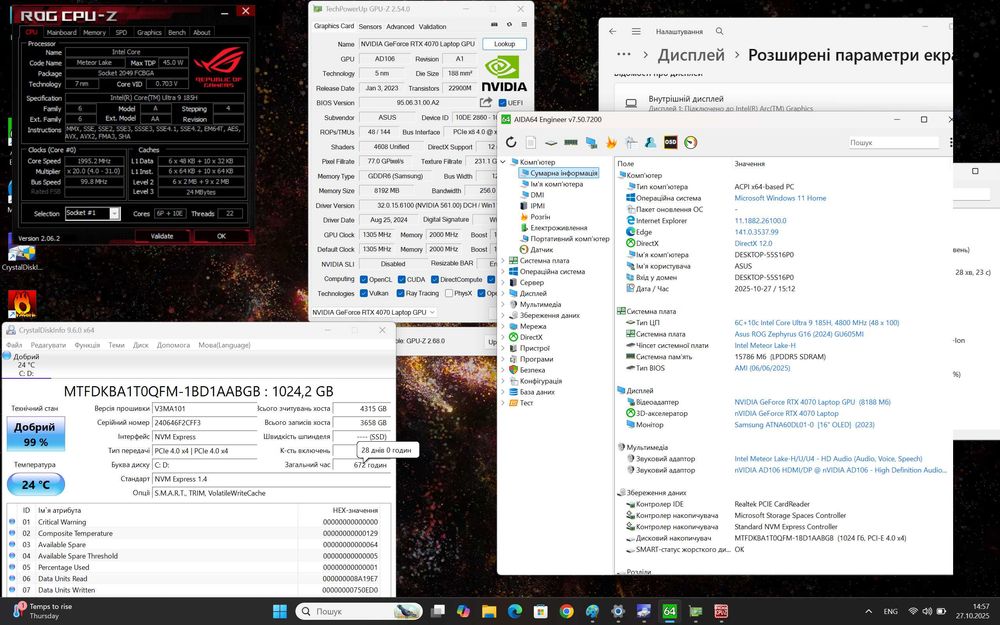Open the Microsoft Store taskbar icon
This screenshot has height=625, width=1000.
(540, 611)
